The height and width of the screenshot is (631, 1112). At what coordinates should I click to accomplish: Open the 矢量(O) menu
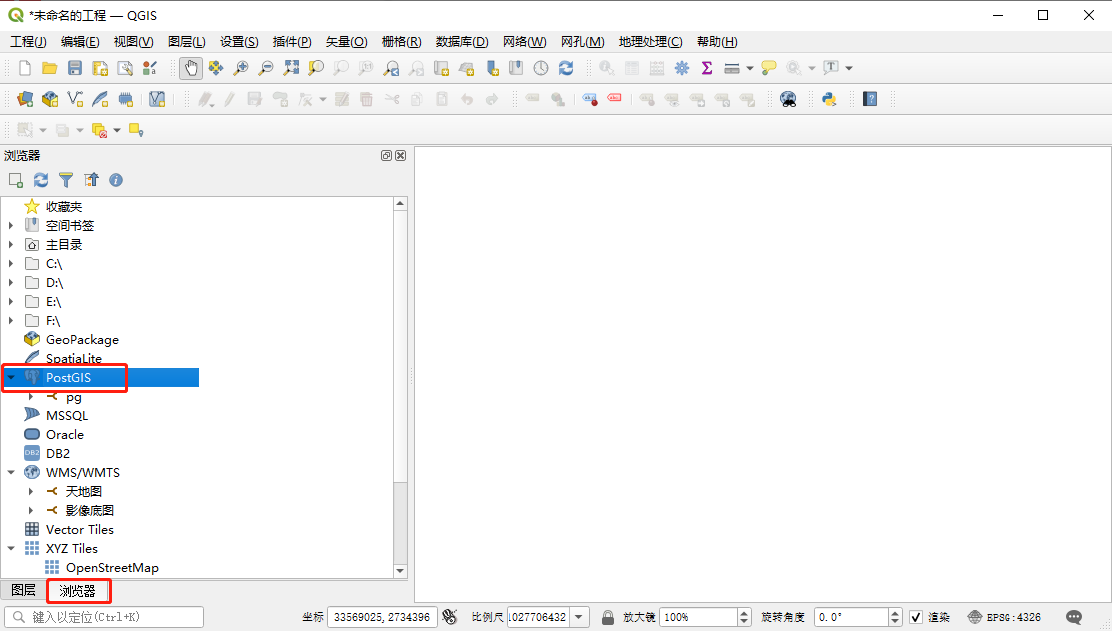pyautogui.click(x=347, y=42)
